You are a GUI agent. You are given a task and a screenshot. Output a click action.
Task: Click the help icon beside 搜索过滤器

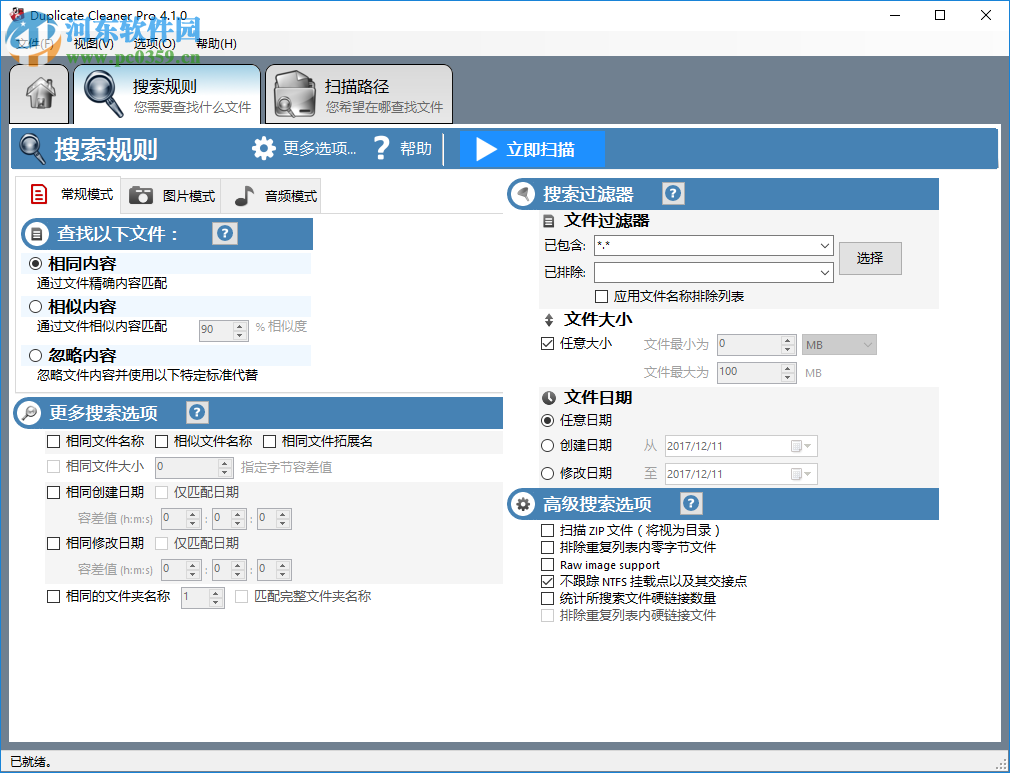click(x=672, y=193)
